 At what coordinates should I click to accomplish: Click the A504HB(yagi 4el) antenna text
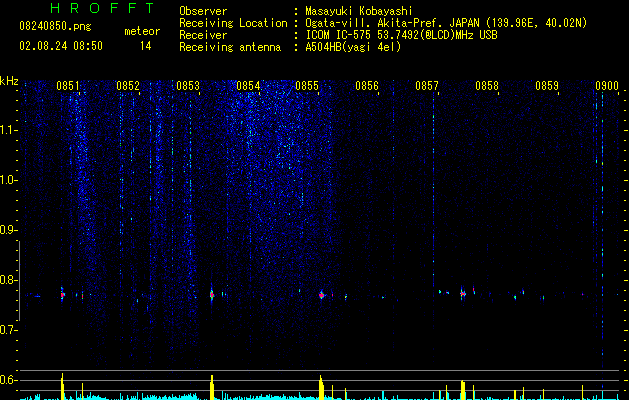pyautogui.click(x=353, y=47)
